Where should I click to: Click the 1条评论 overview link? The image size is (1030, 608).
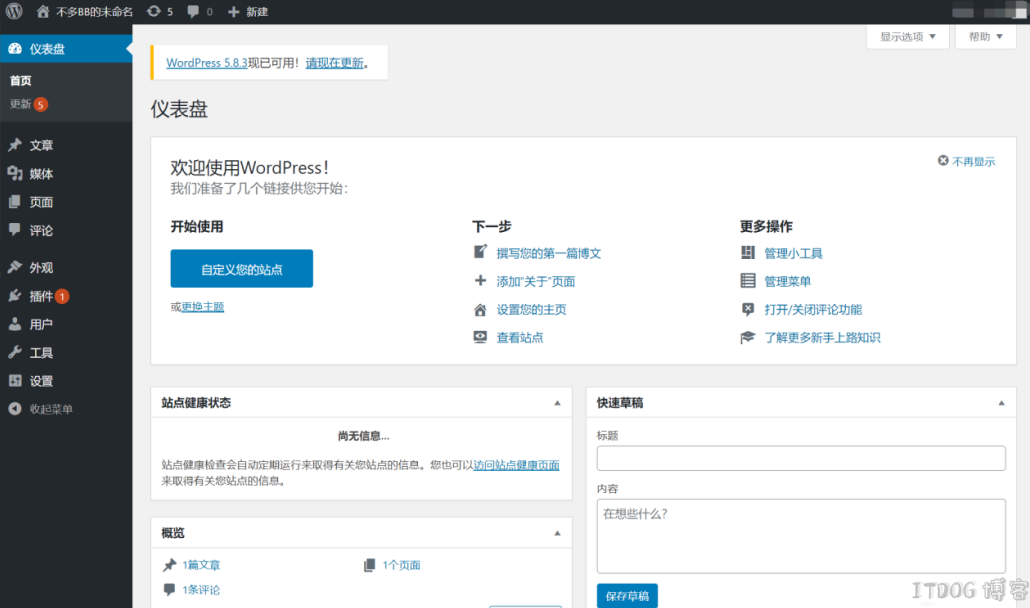(x=201, y=590)
